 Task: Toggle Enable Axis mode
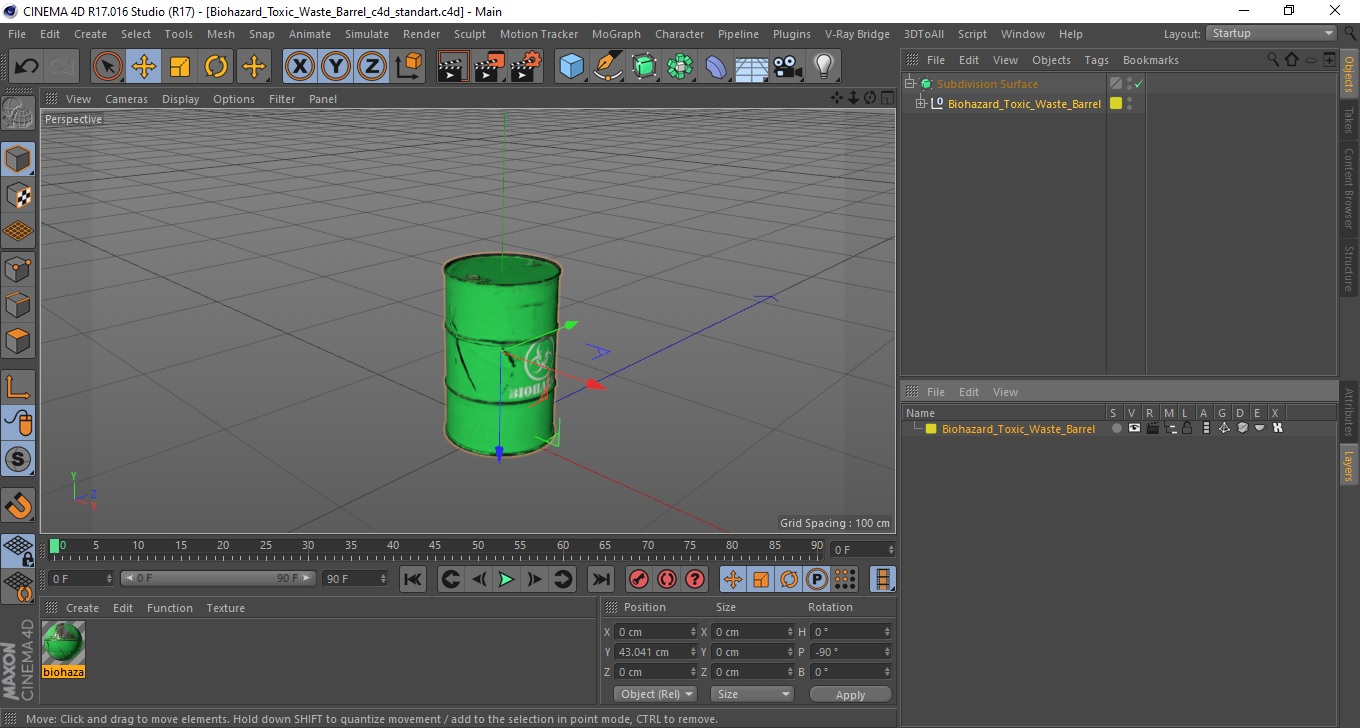(18, 385)
